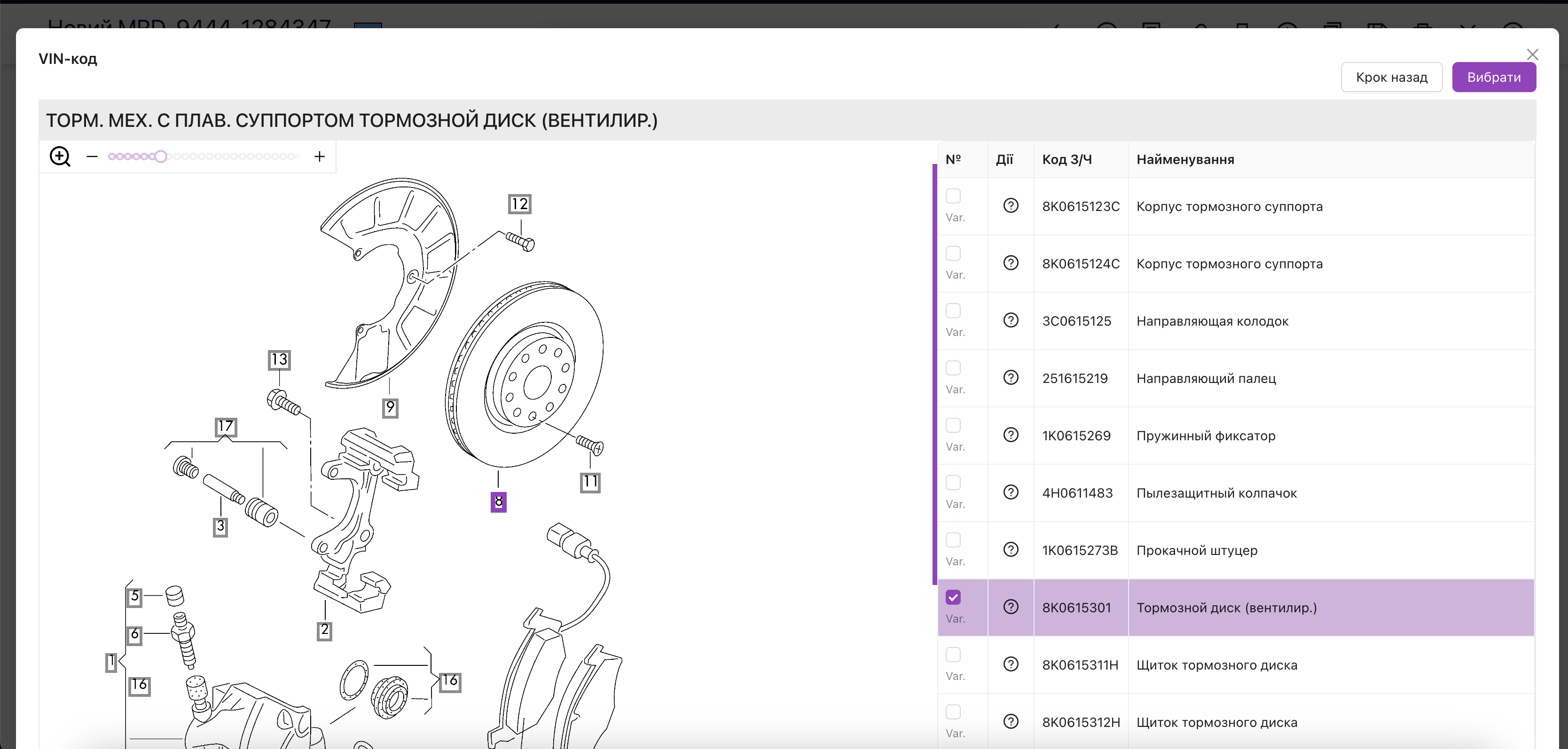The height and width of the screenshot is (749, 1568).
Task: Open help icon for 1K0615269
Action: pyautogui.click(x=1011, y=435)
